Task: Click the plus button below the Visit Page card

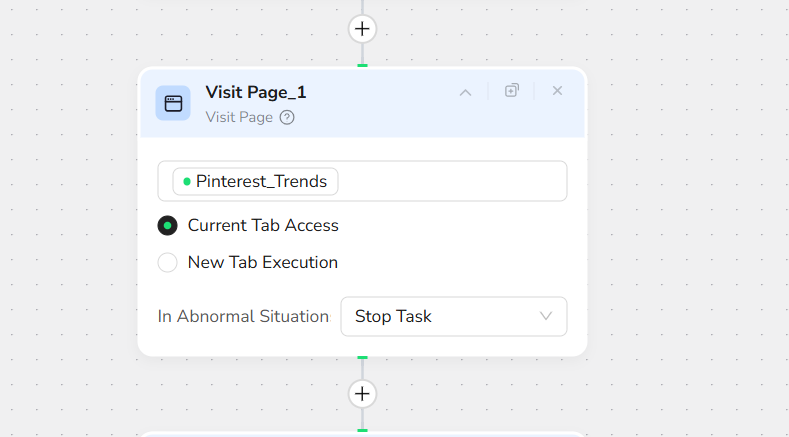Action: (362, 394)
